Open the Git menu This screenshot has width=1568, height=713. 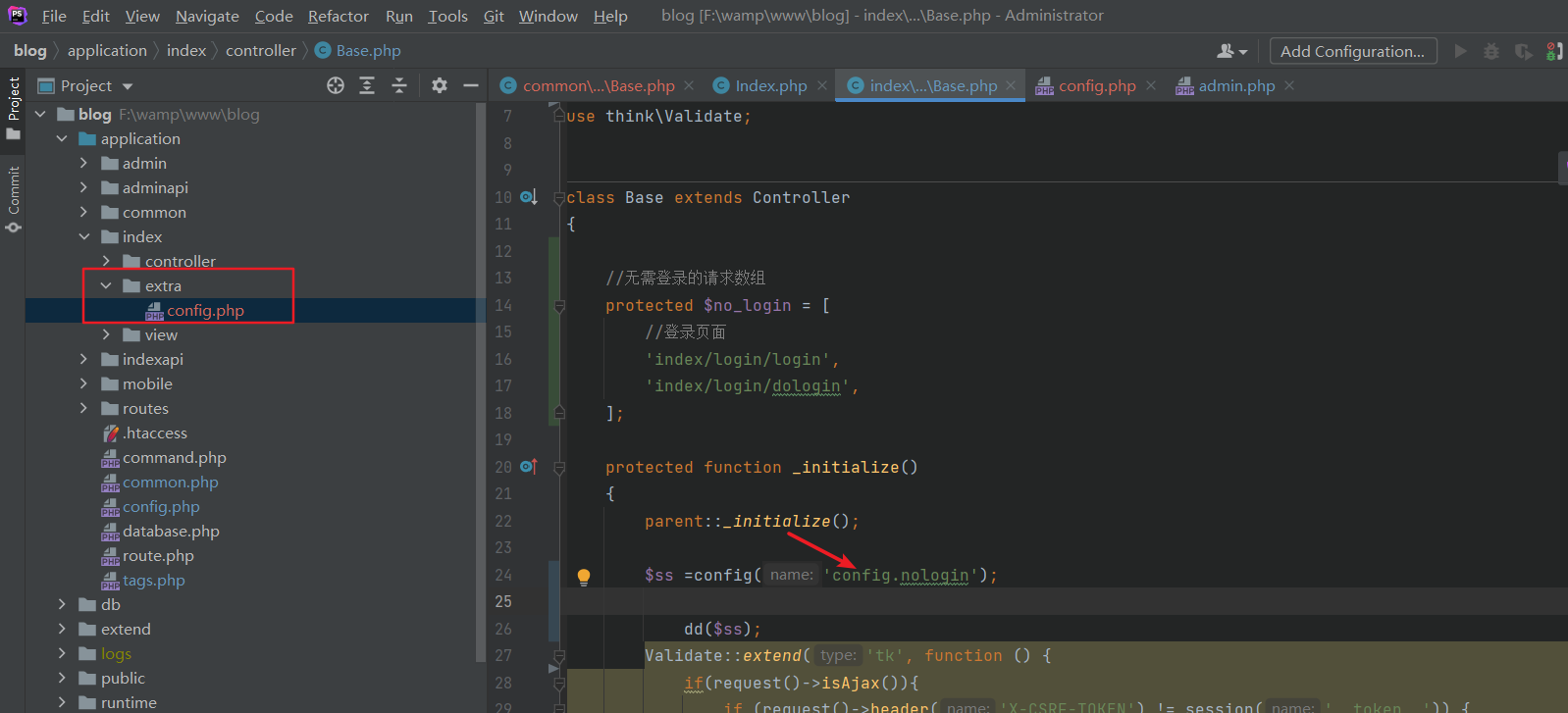[494, 16]
